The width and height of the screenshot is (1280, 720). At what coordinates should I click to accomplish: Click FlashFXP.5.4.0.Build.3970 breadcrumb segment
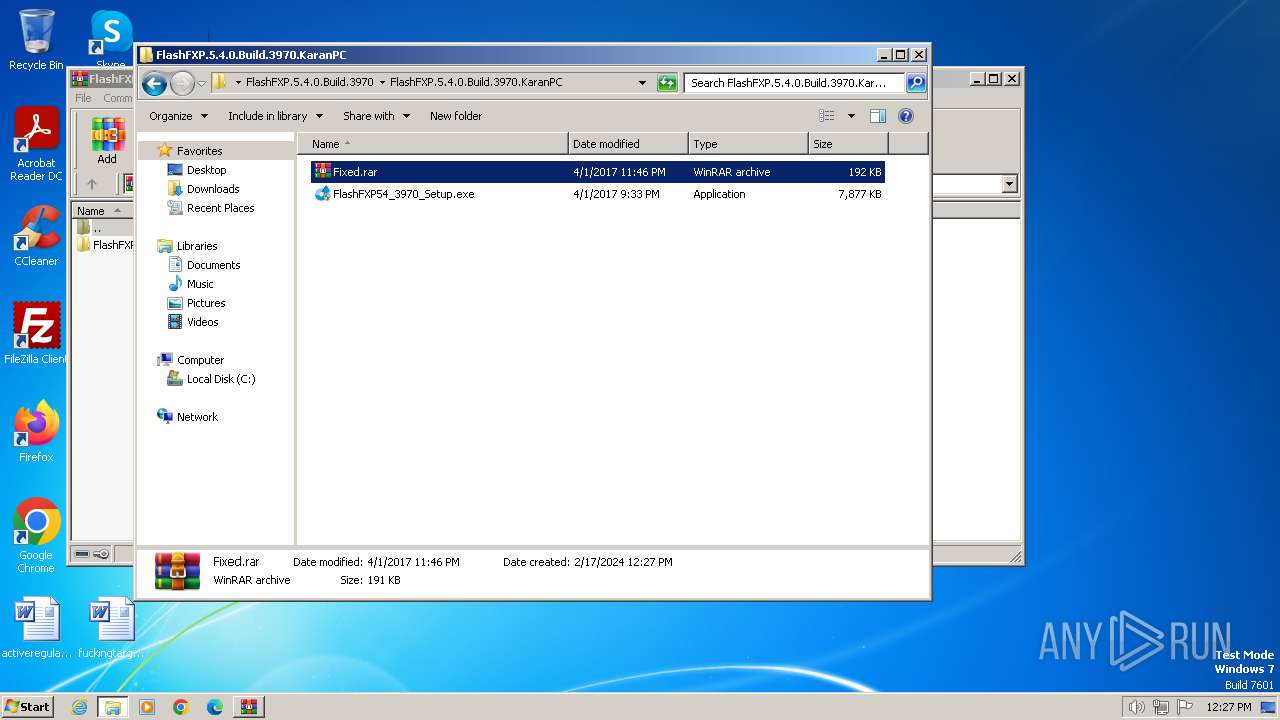[x=310, y=83]
